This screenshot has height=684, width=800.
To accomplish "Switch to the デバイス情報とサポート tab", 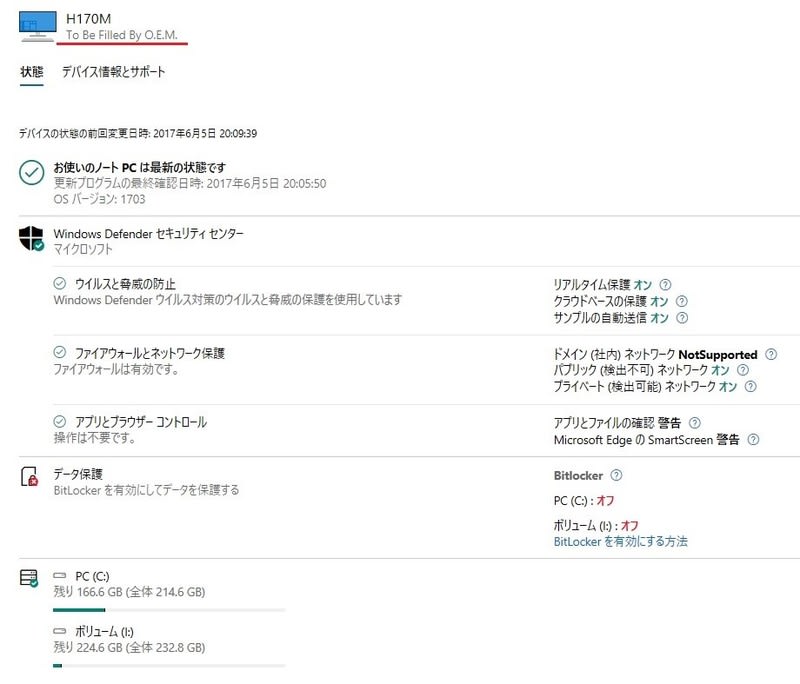I will click(114, 72).
